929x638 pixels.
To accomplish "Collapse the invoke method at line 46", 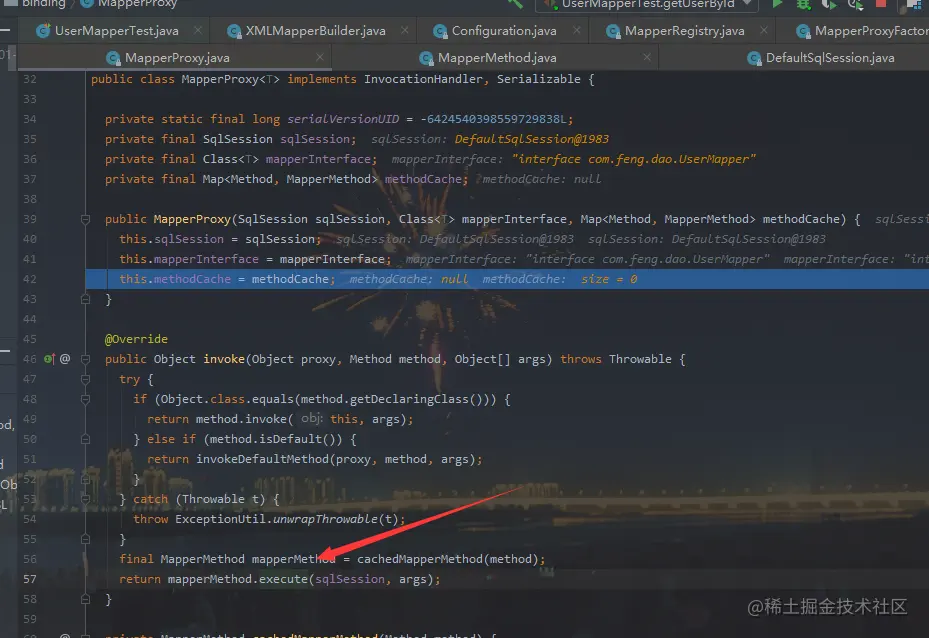I will click(x=85, y=359).
